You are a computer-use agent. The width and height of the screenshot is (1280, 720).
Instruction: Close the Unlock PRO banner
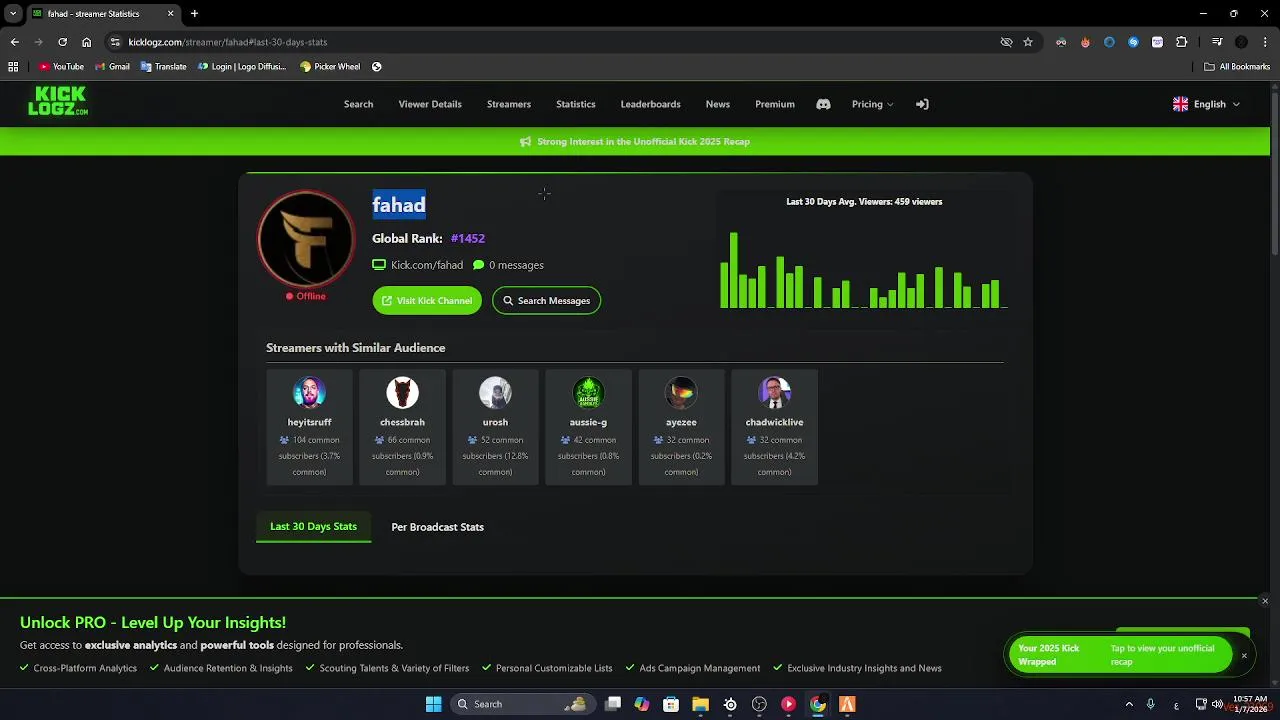1265,601
